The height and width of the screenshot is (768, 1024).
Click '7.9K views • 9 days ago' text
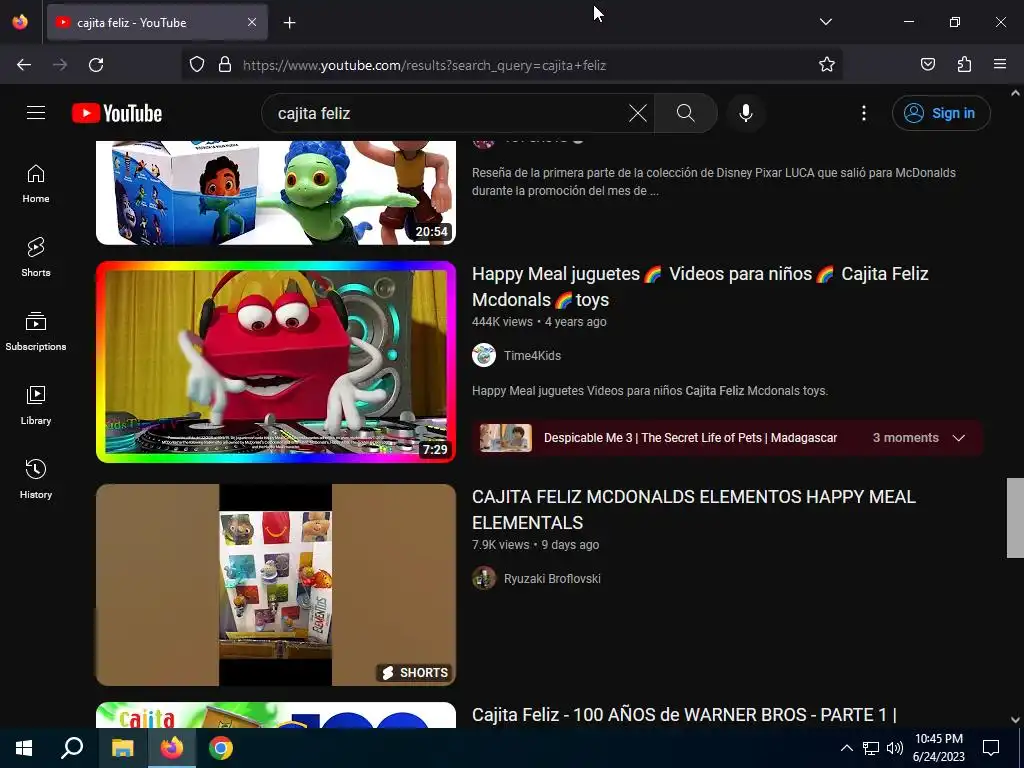click(x=536, y=545)
